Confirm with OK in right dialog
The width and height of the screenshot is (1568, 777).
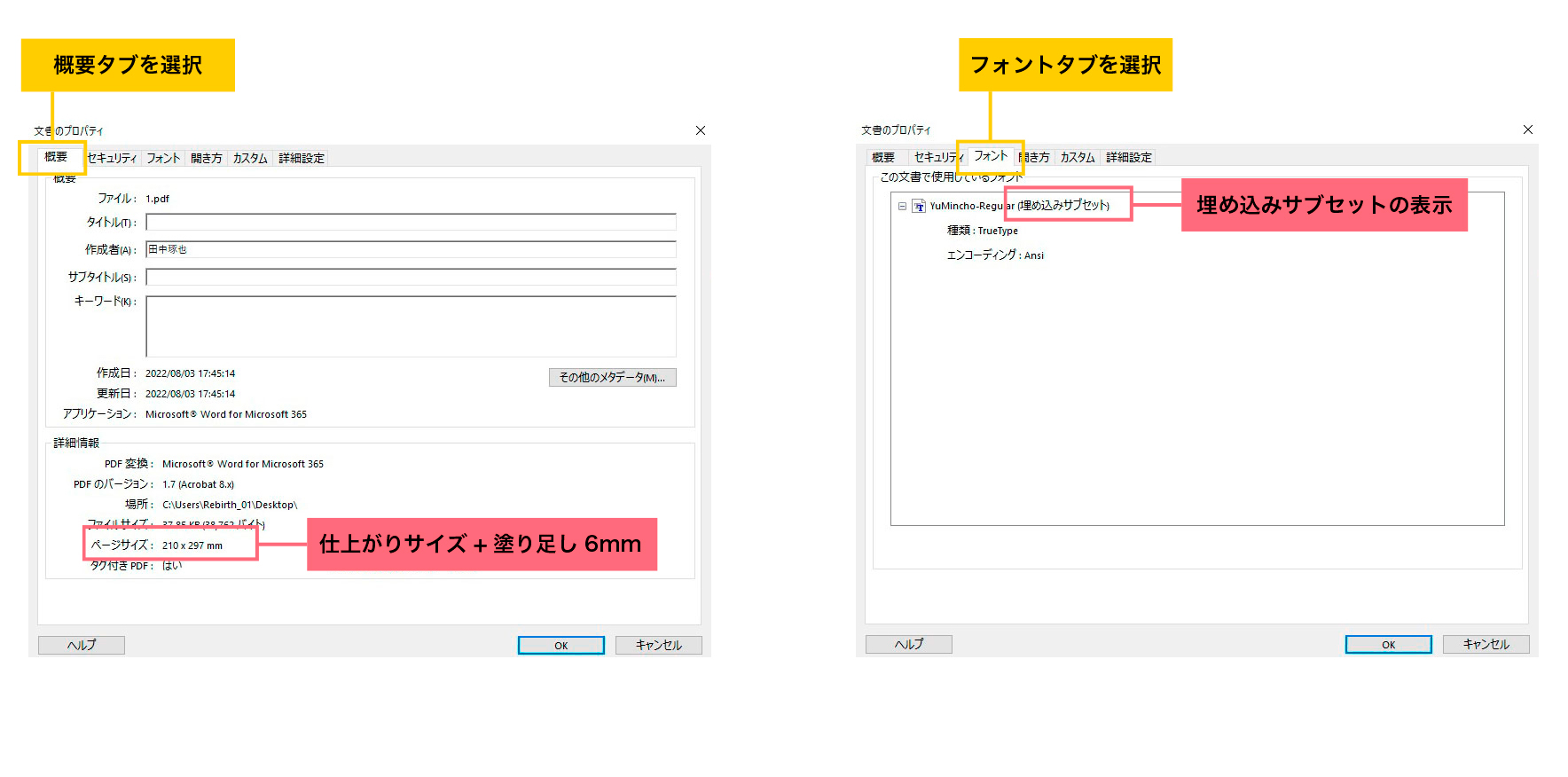tap(1389, 644)
